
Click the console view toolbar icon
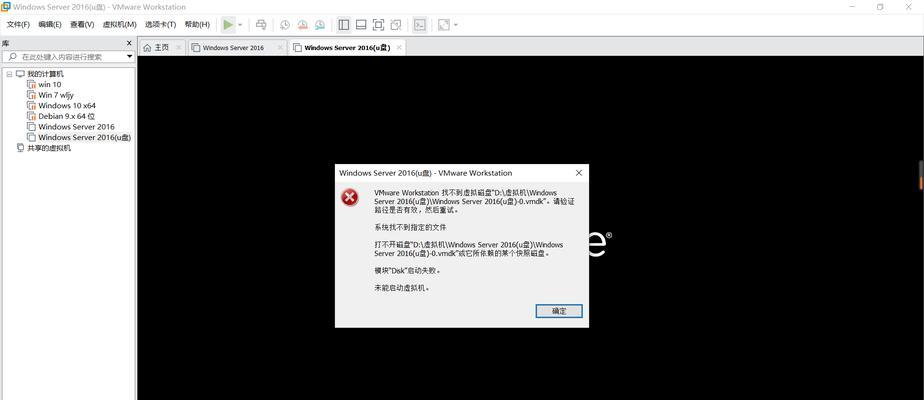[420, 25]
